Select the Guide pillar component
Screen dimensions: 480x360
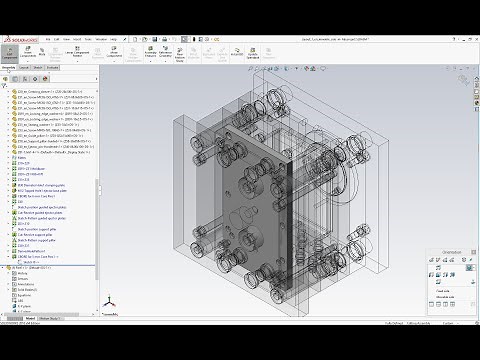(x=50, y=136)
